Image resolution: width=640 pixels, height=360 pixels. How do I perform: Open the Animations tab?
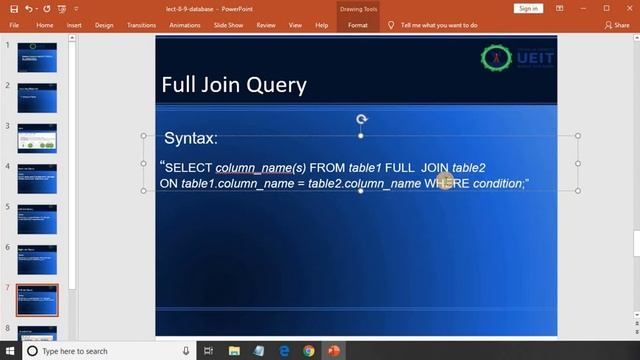pyautogui.click(x=184, y=25)
